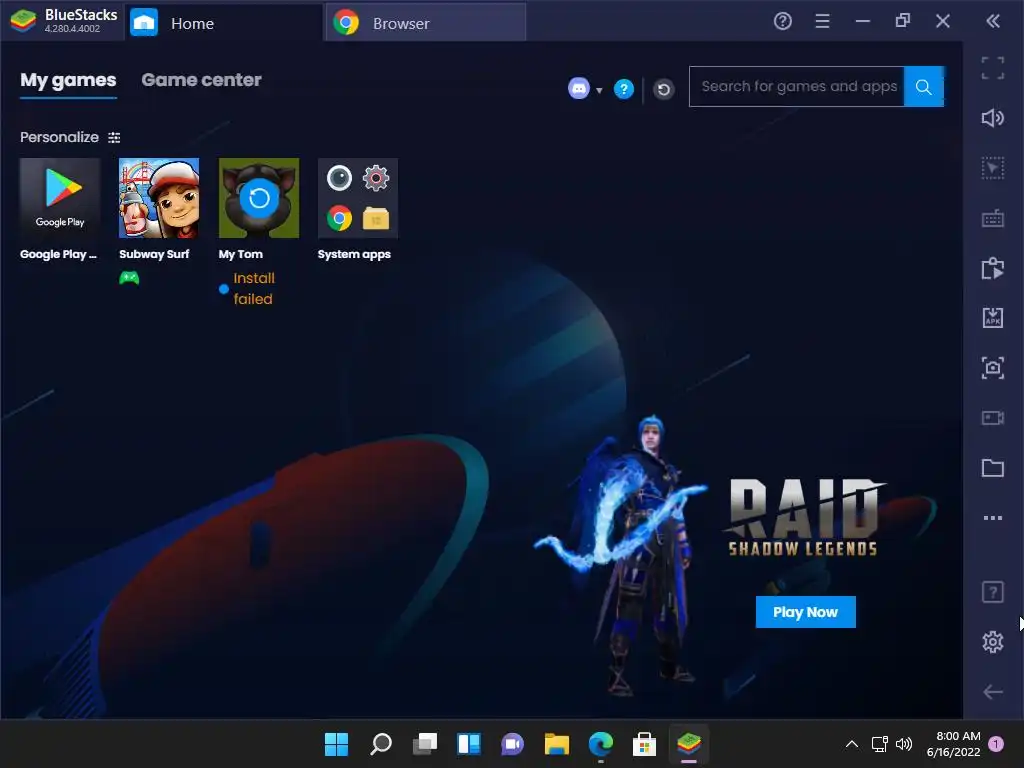
Task: Click the record video sidebar icon
Action: pyautogui.click(x=993, y=418)
